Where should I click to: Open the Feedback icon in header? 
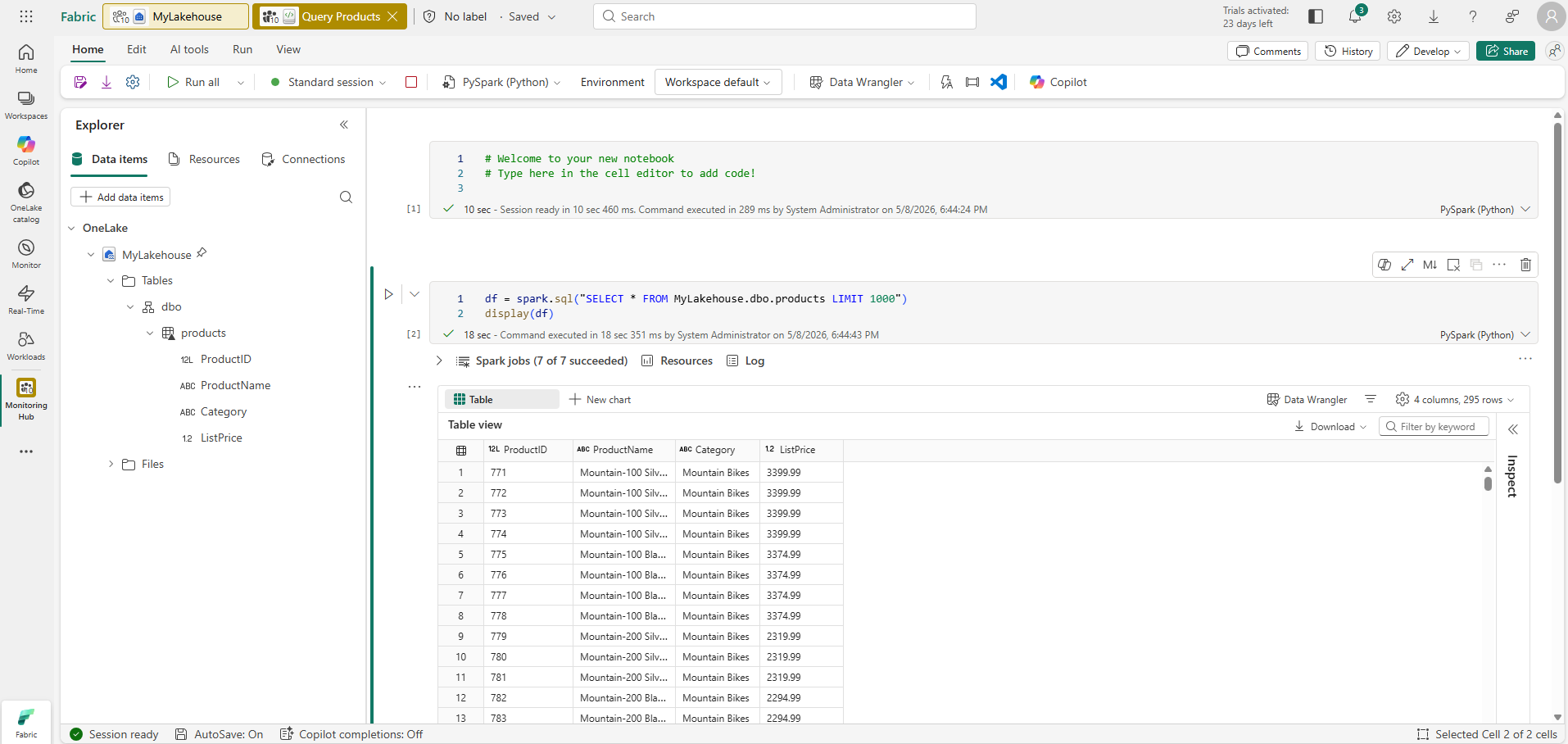click(x=1512, y=16)
